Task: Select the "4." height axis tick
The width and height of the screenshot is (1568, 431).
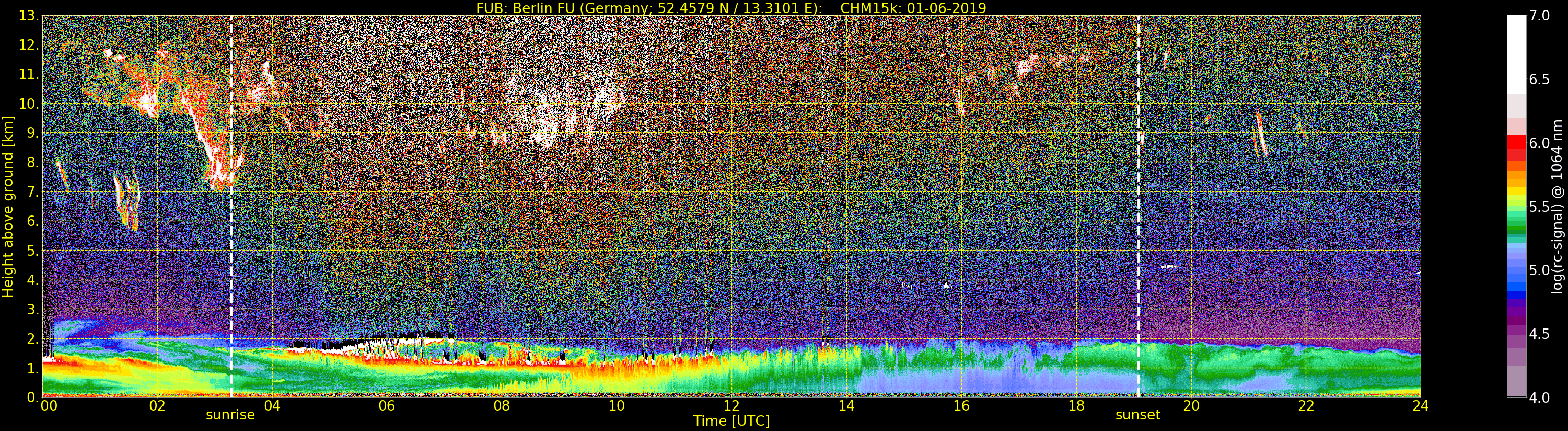Action: (32, 280)
